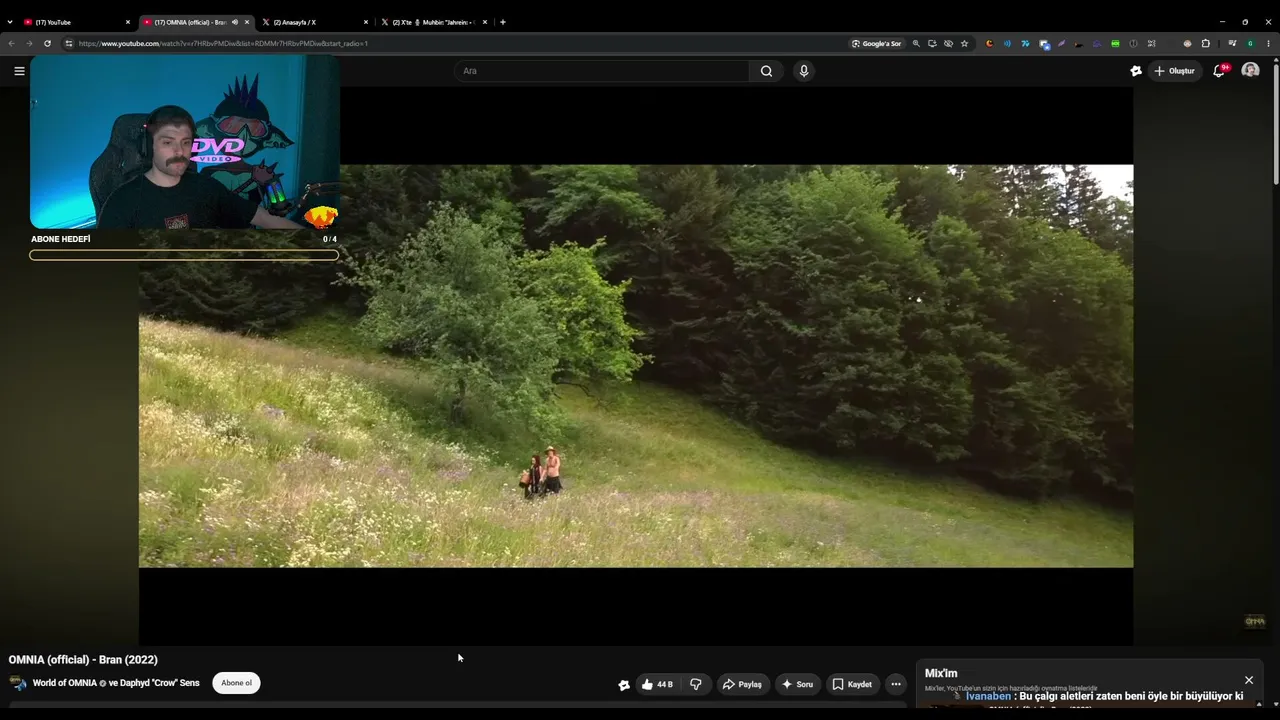This screenshot has width=1280, height=720.
Task: Open the tab search dropdown arrow
Action: point(10,22)
